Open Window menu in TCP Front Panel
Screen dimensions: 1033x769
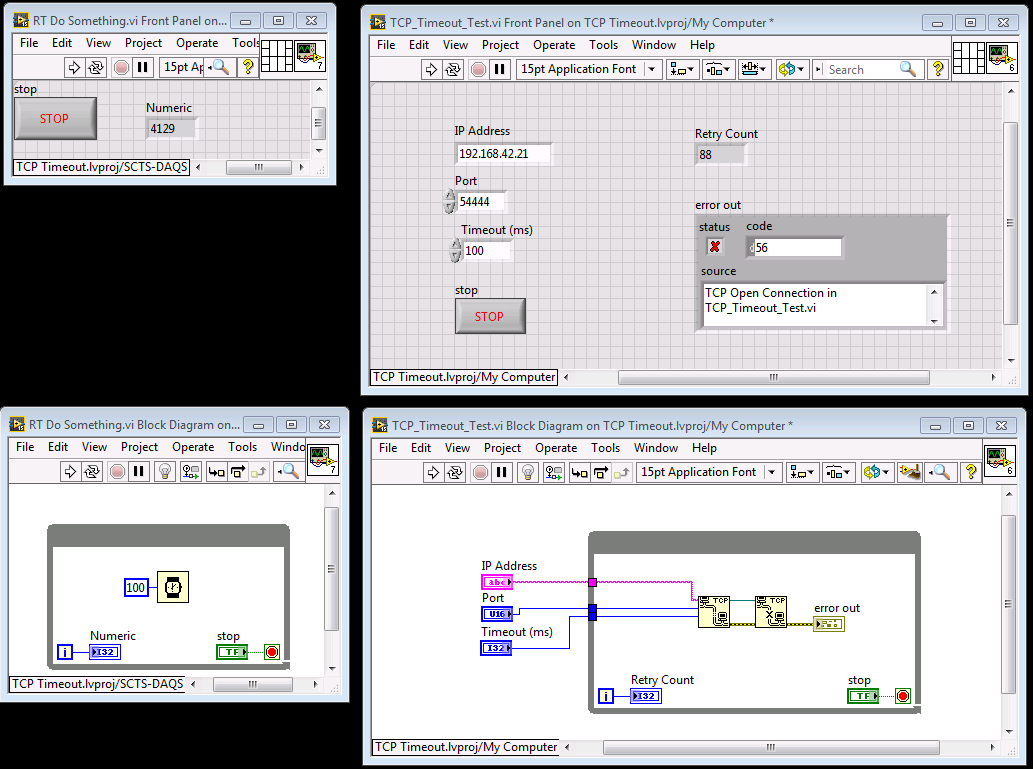654,45
